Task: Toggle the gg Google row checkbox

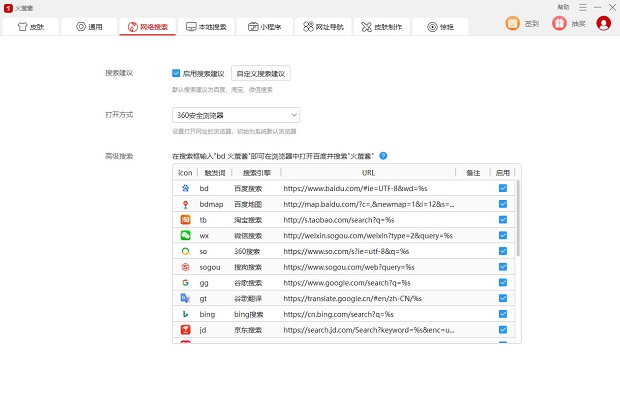Action: (x=503, y=283)
